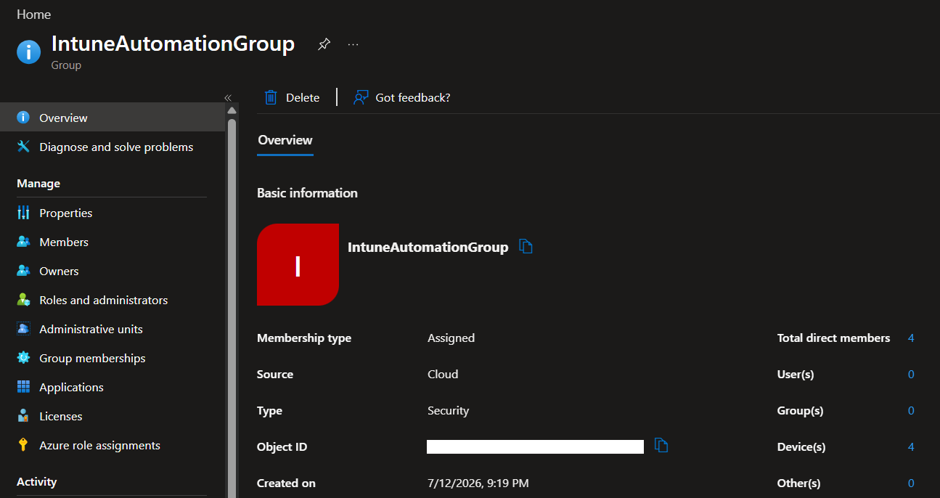Click the Azure role assignments key icon
The image size is (940, 498).
pos(23,445)
